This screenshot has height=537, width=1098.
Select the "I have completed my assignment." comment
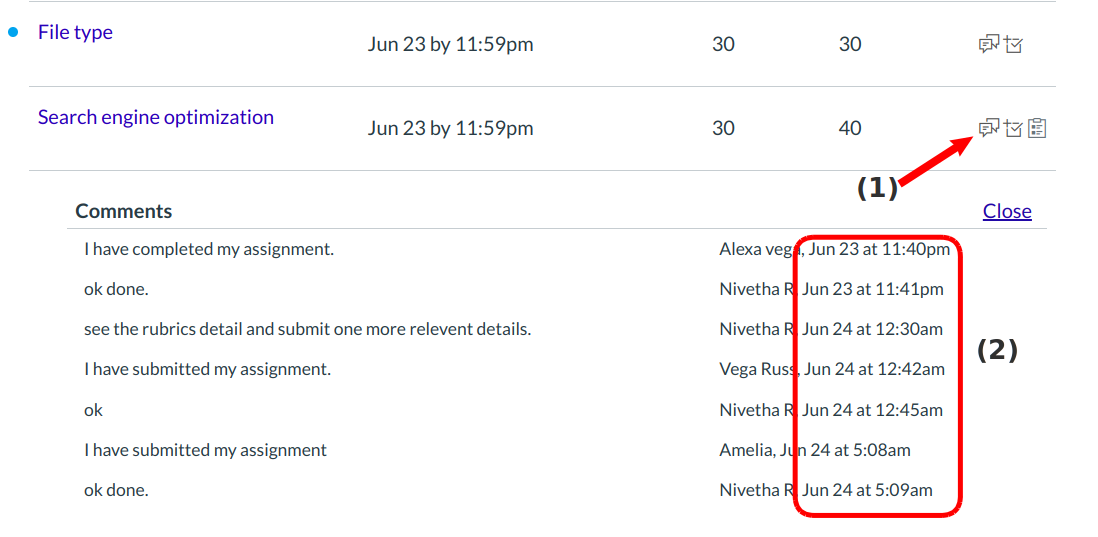(x=209, y=249)
